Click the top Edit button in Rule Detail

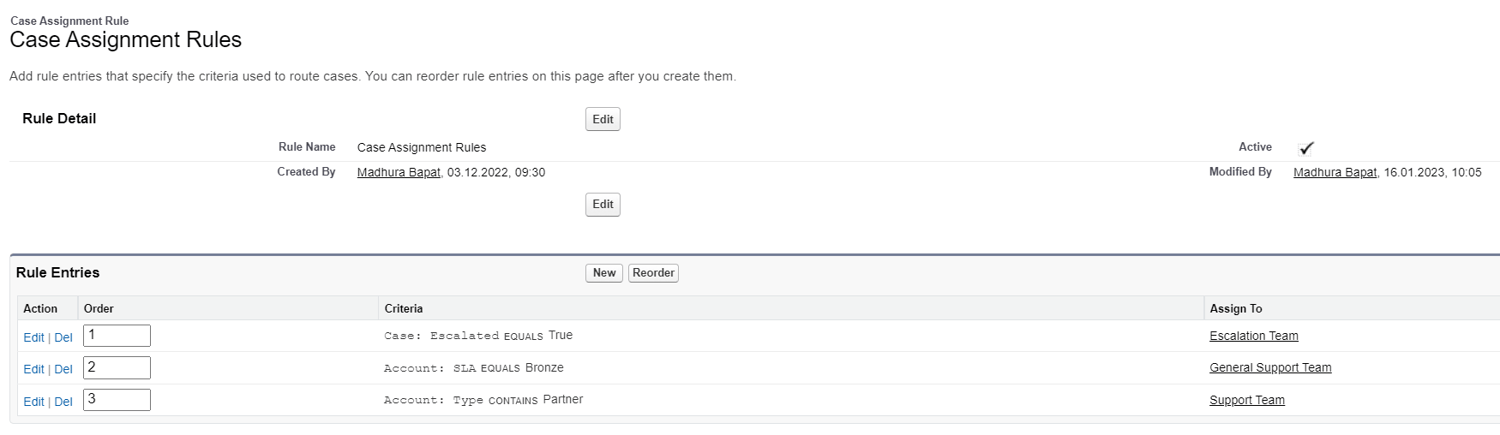coord(602,120)
